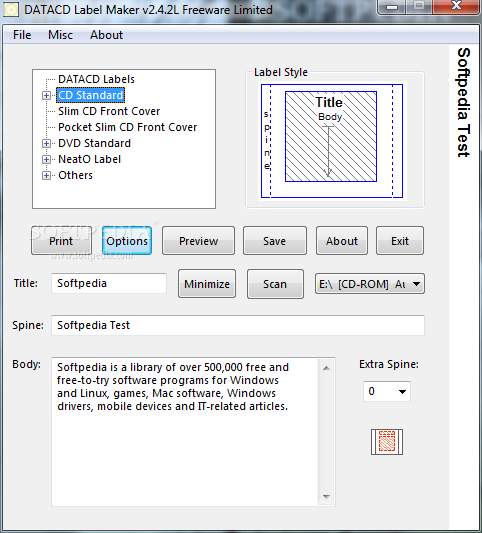Click the vertical Softpedia Test spine preview
The width and height of the screenshot is (482, 533).
pyautogui.click(x=464, y=102)
